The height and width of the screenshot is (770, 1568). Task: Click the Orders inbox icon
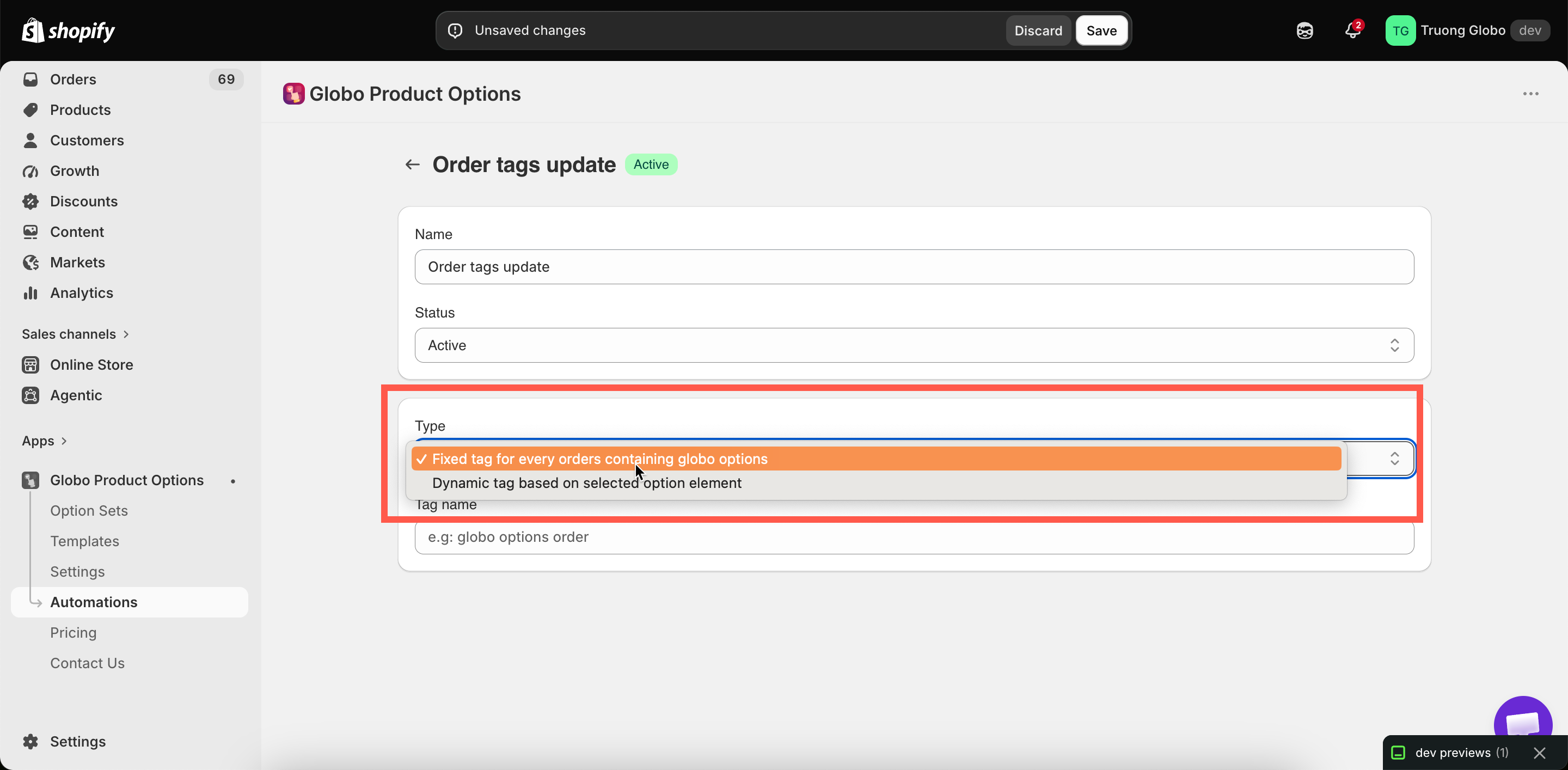tap(30, 79)
